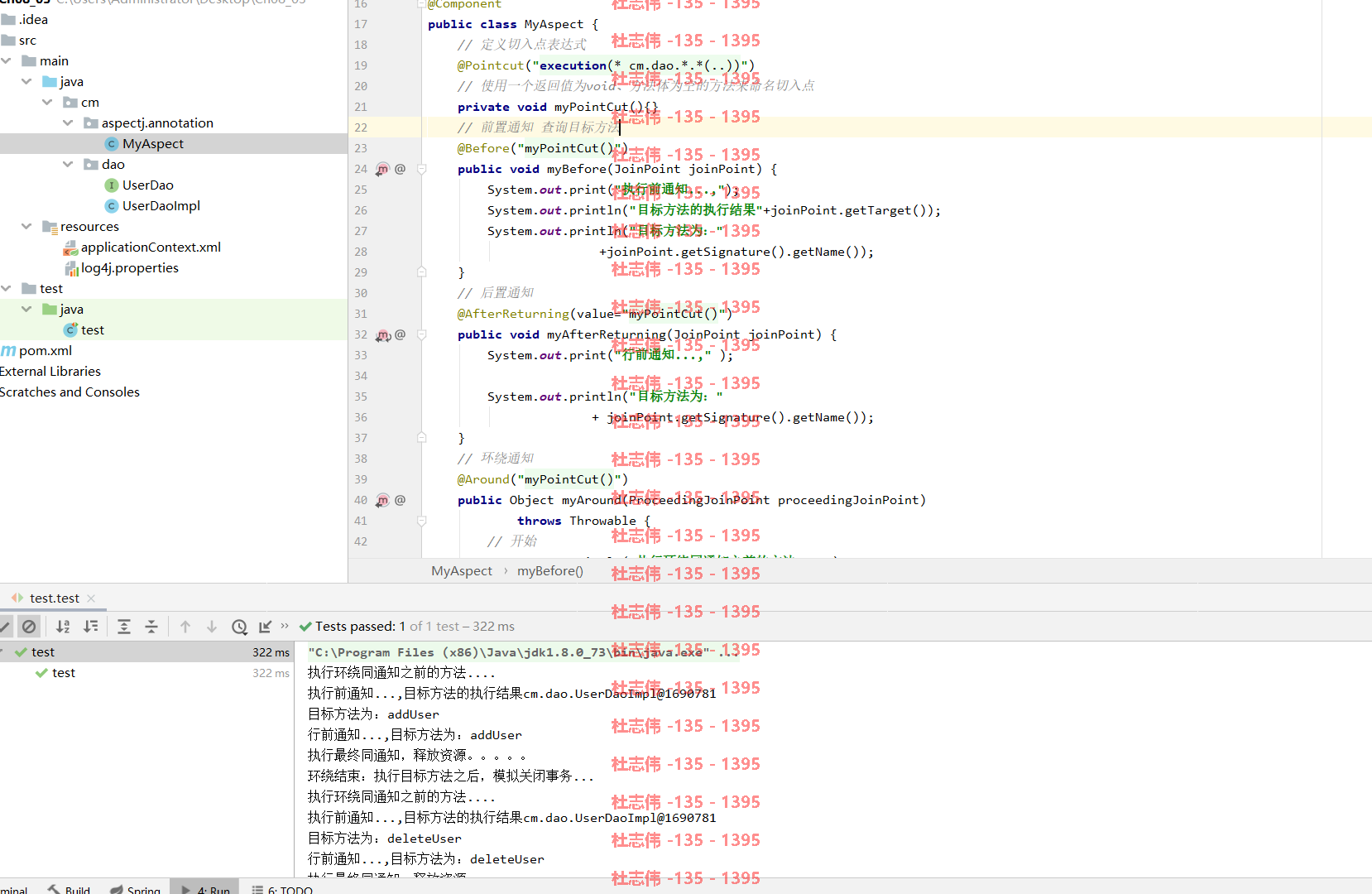This screenshot has width=1372, height=894.
Task: Open UserDaoImpl class file
Action: 161,205
